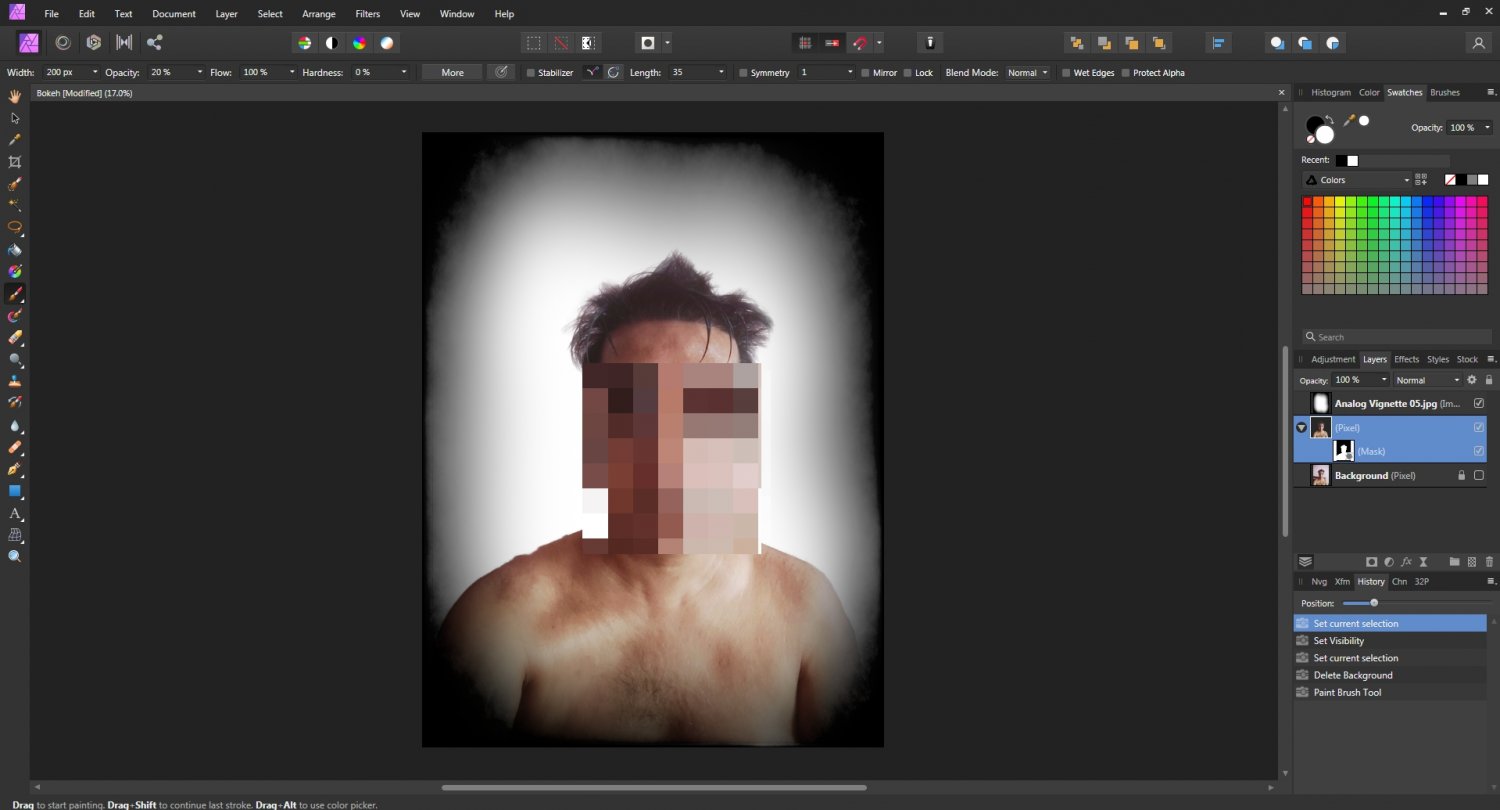Select the Paint Brush tool
The height and width of the screenshot is (810, 1500).
point(14,294)
